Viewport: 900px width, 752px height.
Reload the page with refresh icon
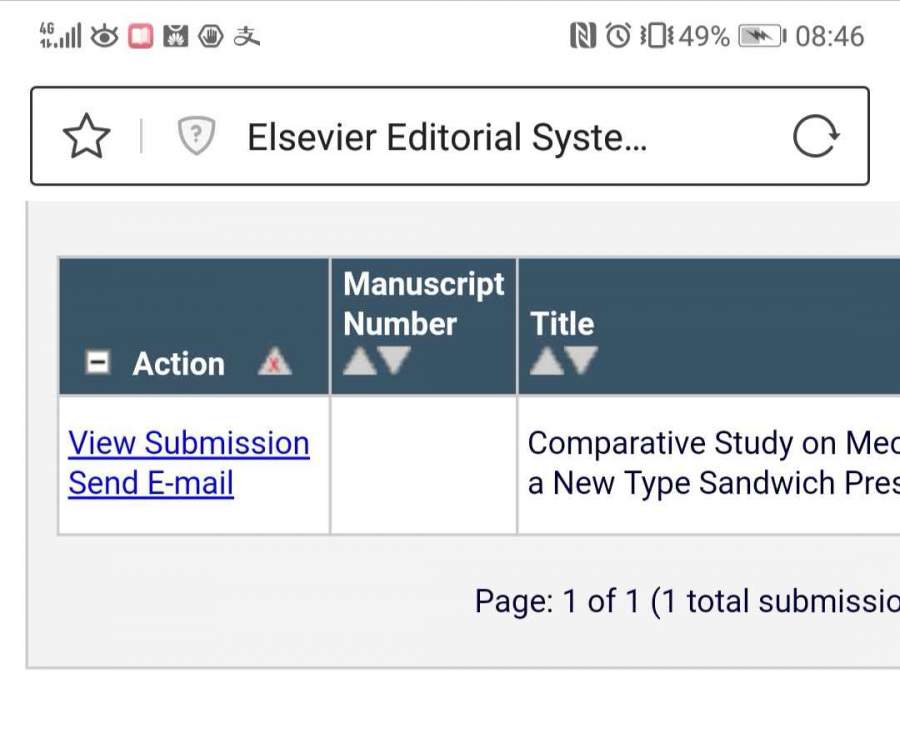tap(815, 137)
